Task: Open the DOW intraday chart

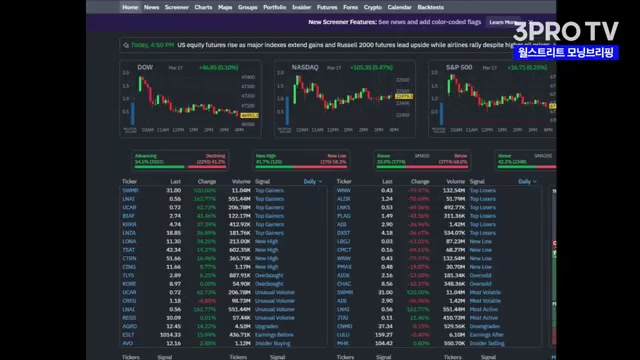Action: (x=190, y=99)
